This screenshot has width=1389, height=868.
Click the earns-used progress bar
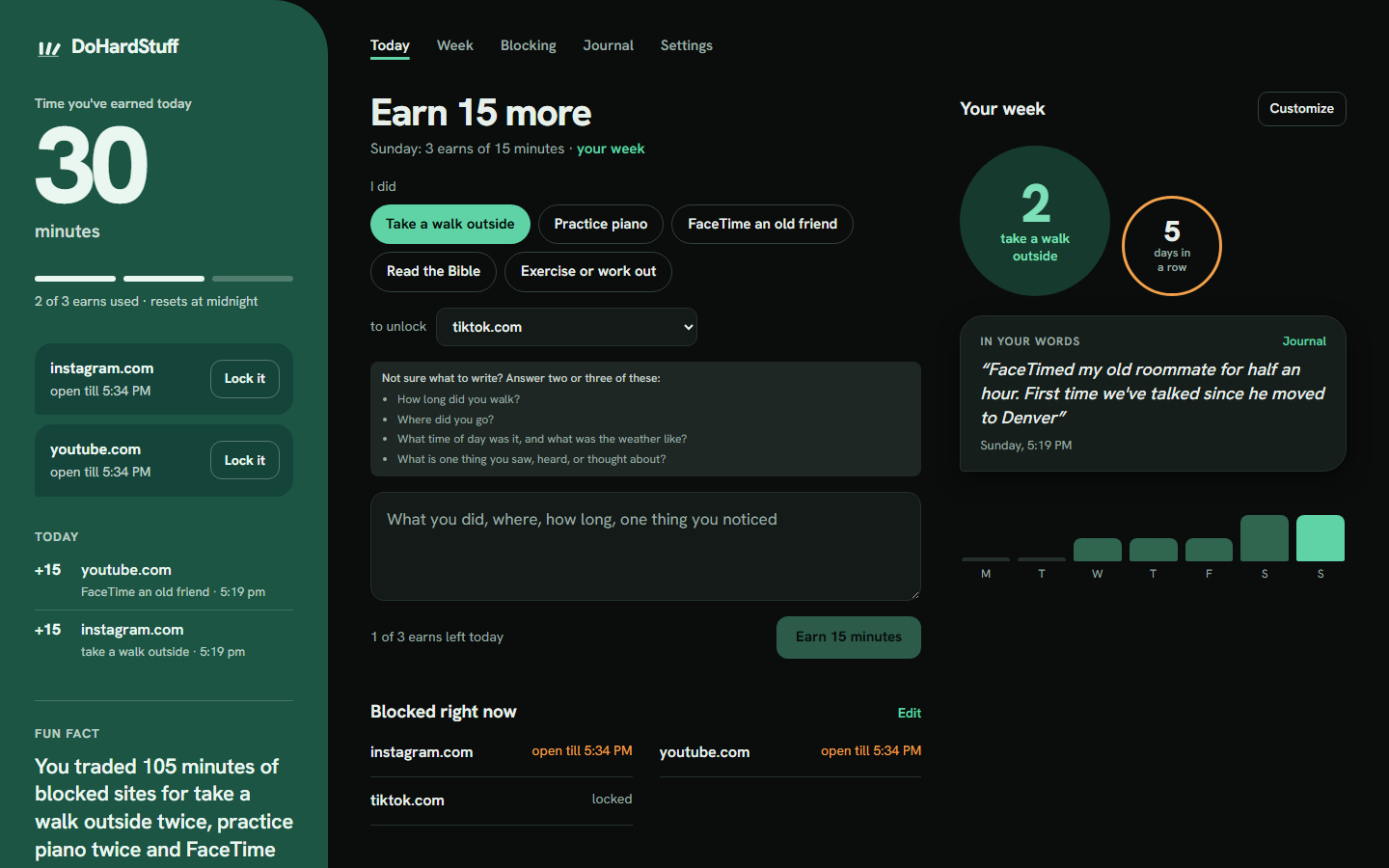164,279
